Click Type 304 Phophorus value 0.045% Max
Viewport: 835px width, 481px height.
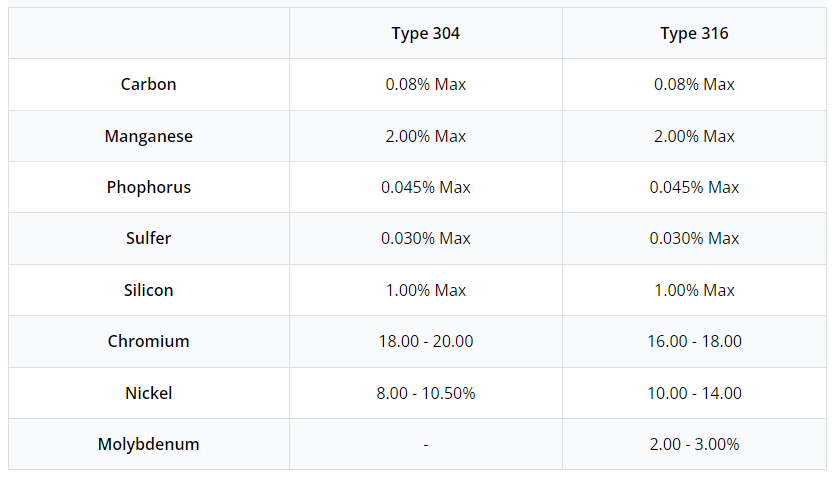coord(425,187)
